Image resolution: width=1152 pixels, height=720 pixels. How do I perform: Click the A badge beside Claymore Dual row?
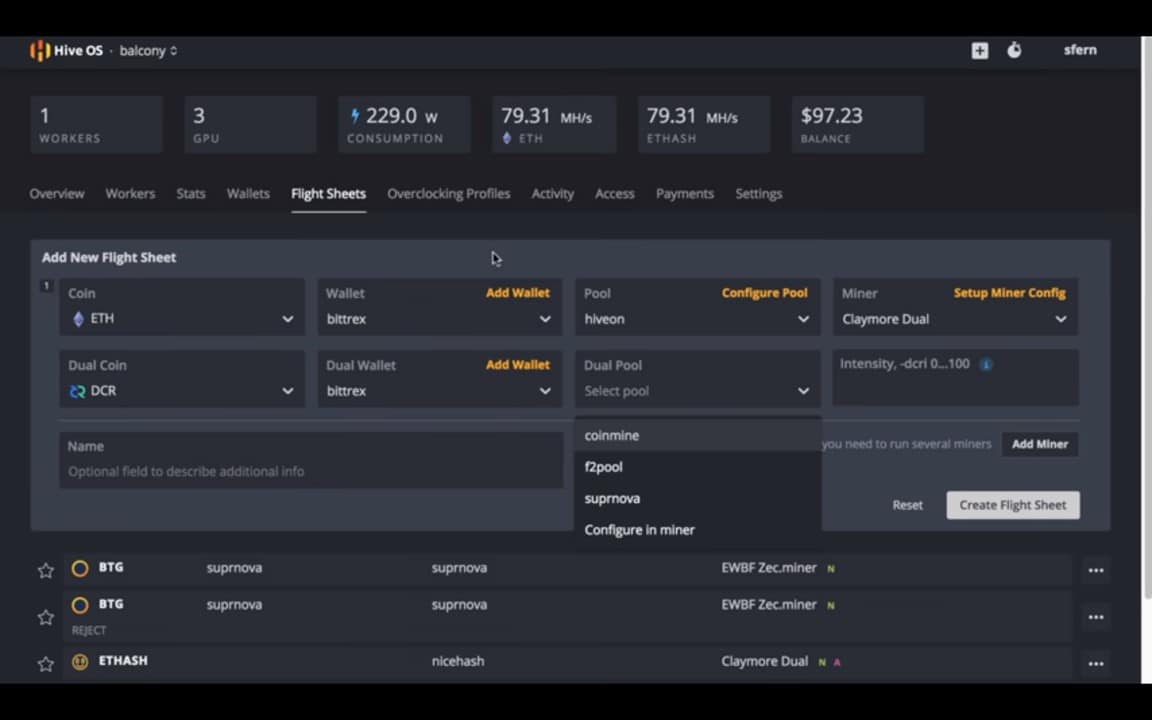[837, 662]
